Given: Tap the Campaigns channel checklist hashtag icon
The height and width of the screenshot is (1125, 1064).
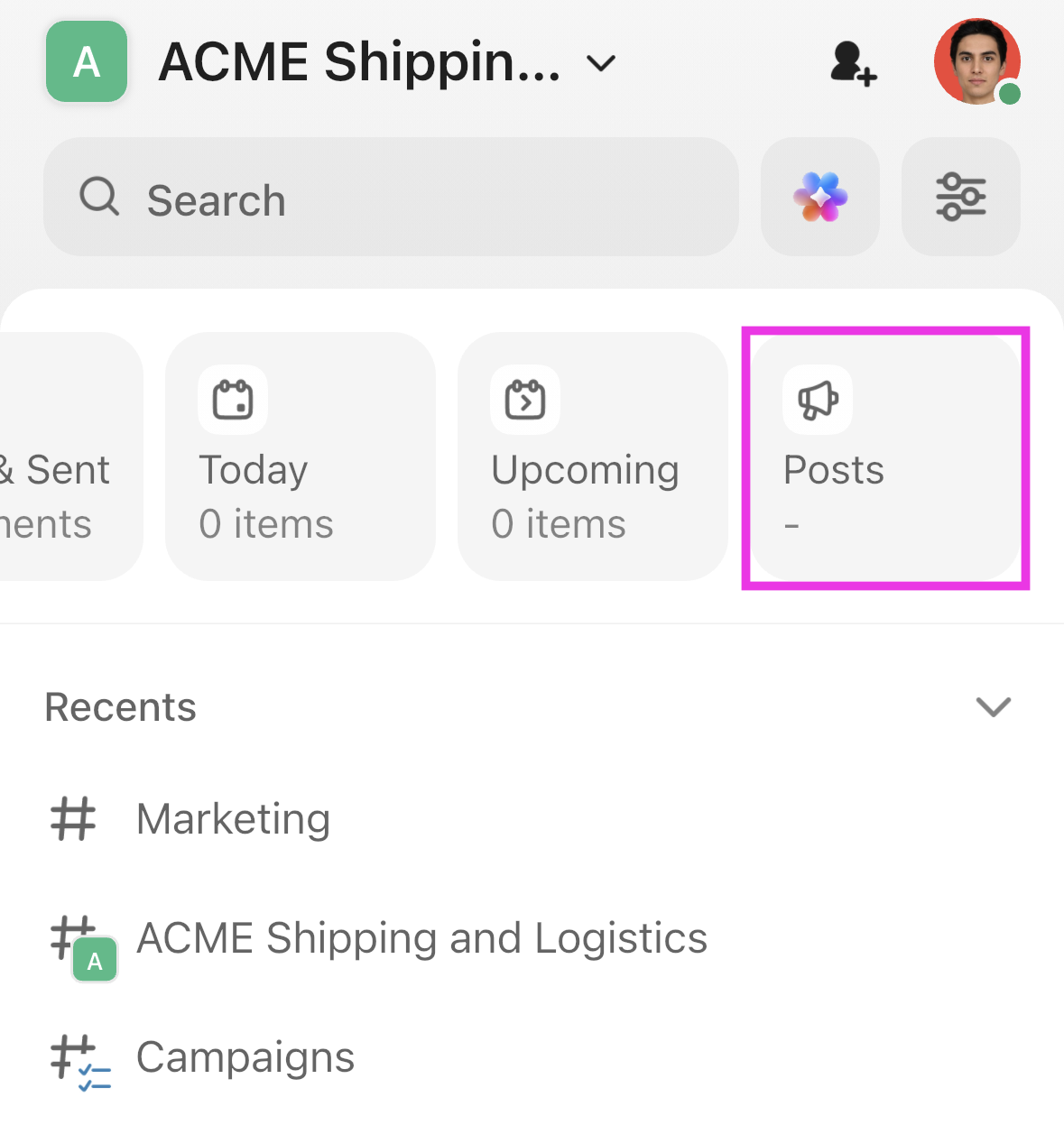Looking at the screenshot, I should point(73,1057).
